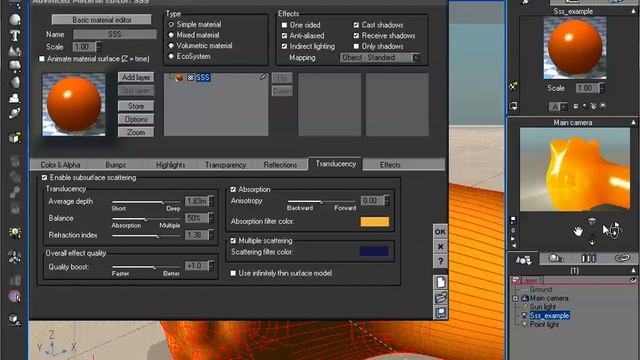The image size is (640, 360).
Task: Toggle the Receive shadows checkbox
Action: click(x=356, y=36)
